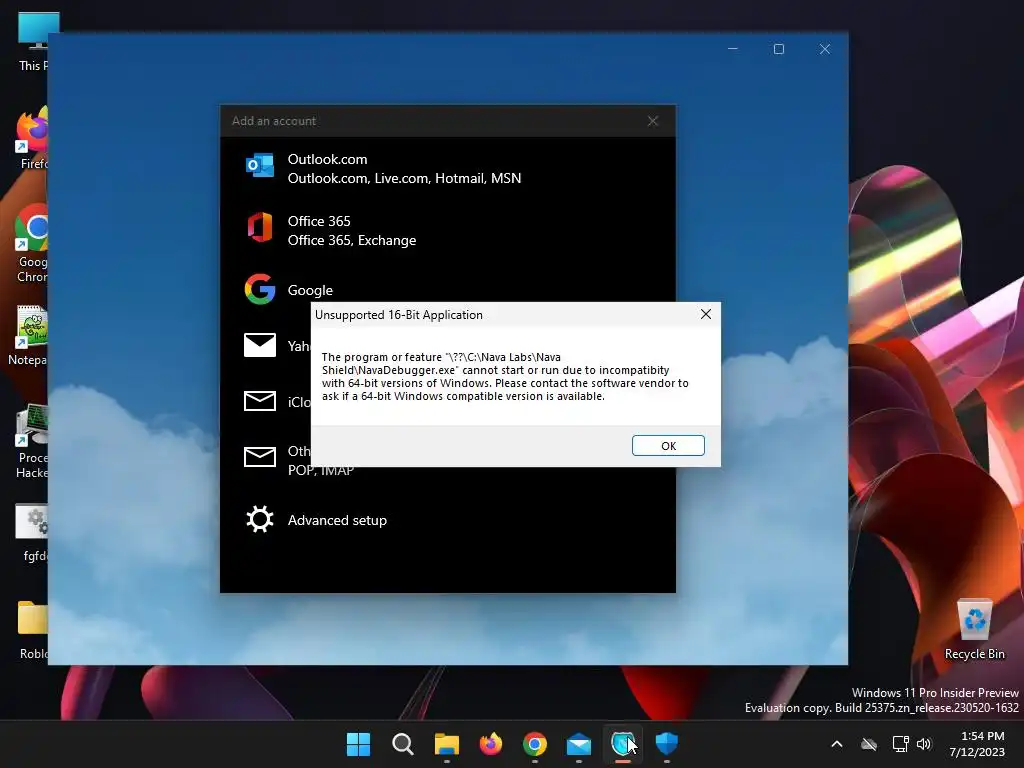Switch to Mail app taskbar icon

579,744
